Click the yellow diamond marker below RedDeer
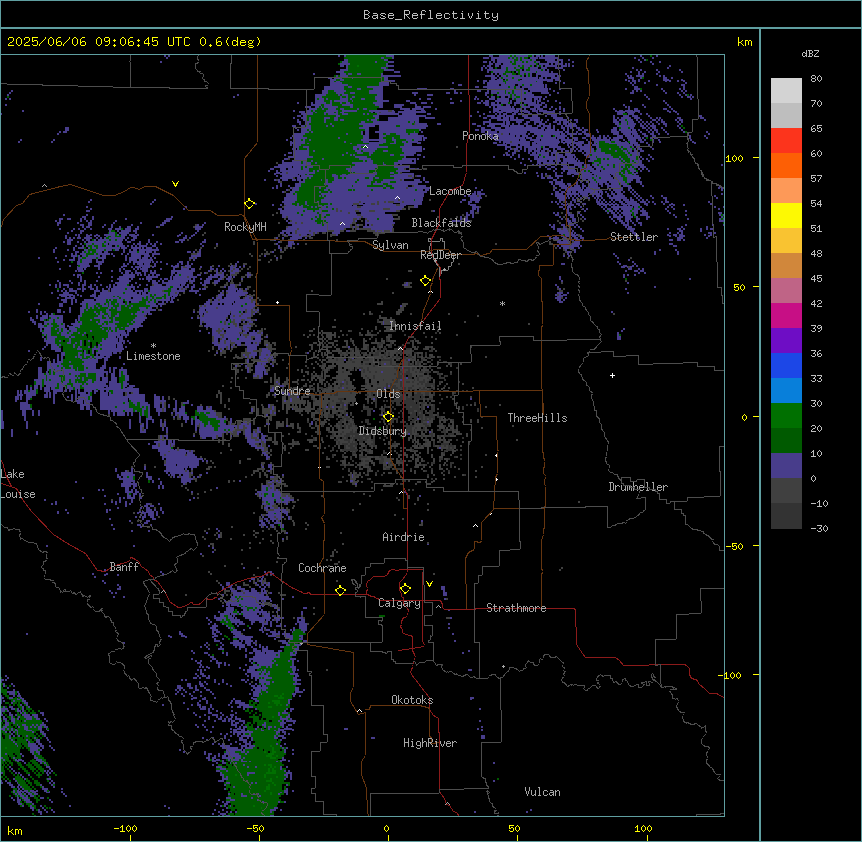This screenshot has height=842, width=862. click(426, 281)
